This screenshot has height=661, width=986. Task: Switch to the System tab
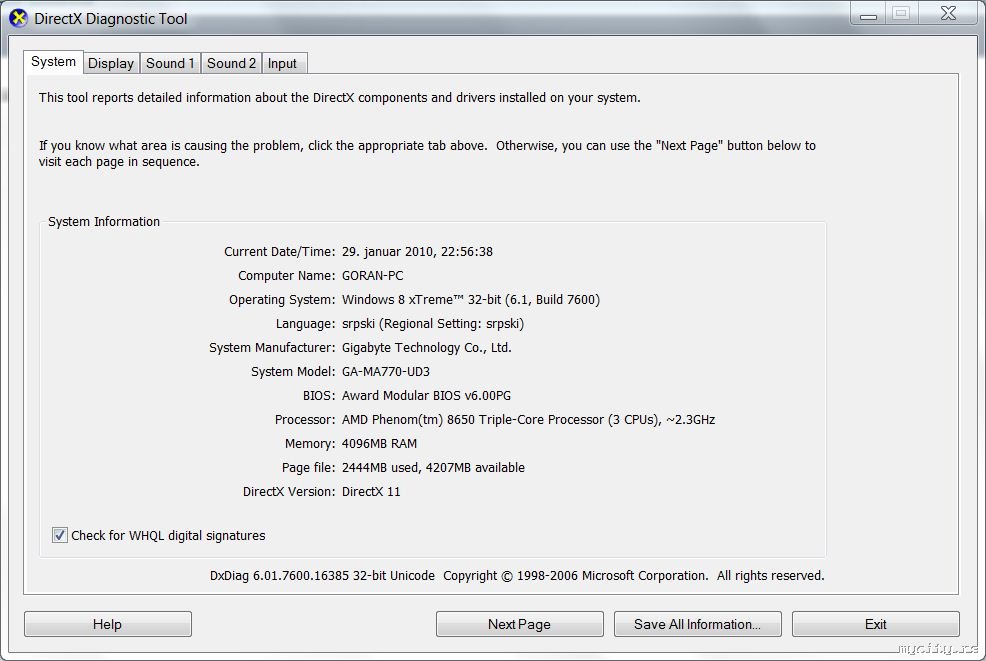(53, 62)
